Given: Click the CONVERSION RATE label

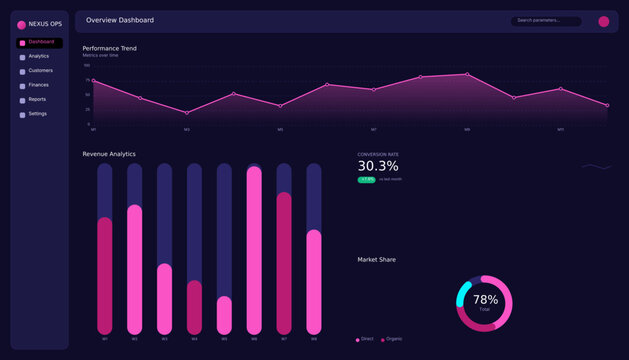Looking at the screenshot, I should tap(378, 155).
